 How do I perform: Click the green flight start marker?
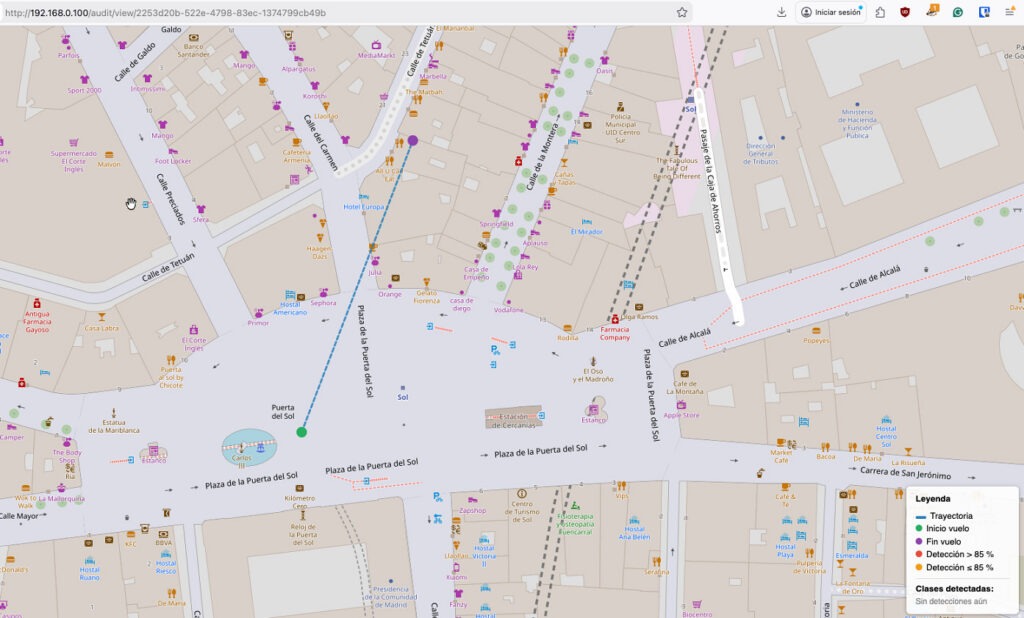click(x=301, y=432)
